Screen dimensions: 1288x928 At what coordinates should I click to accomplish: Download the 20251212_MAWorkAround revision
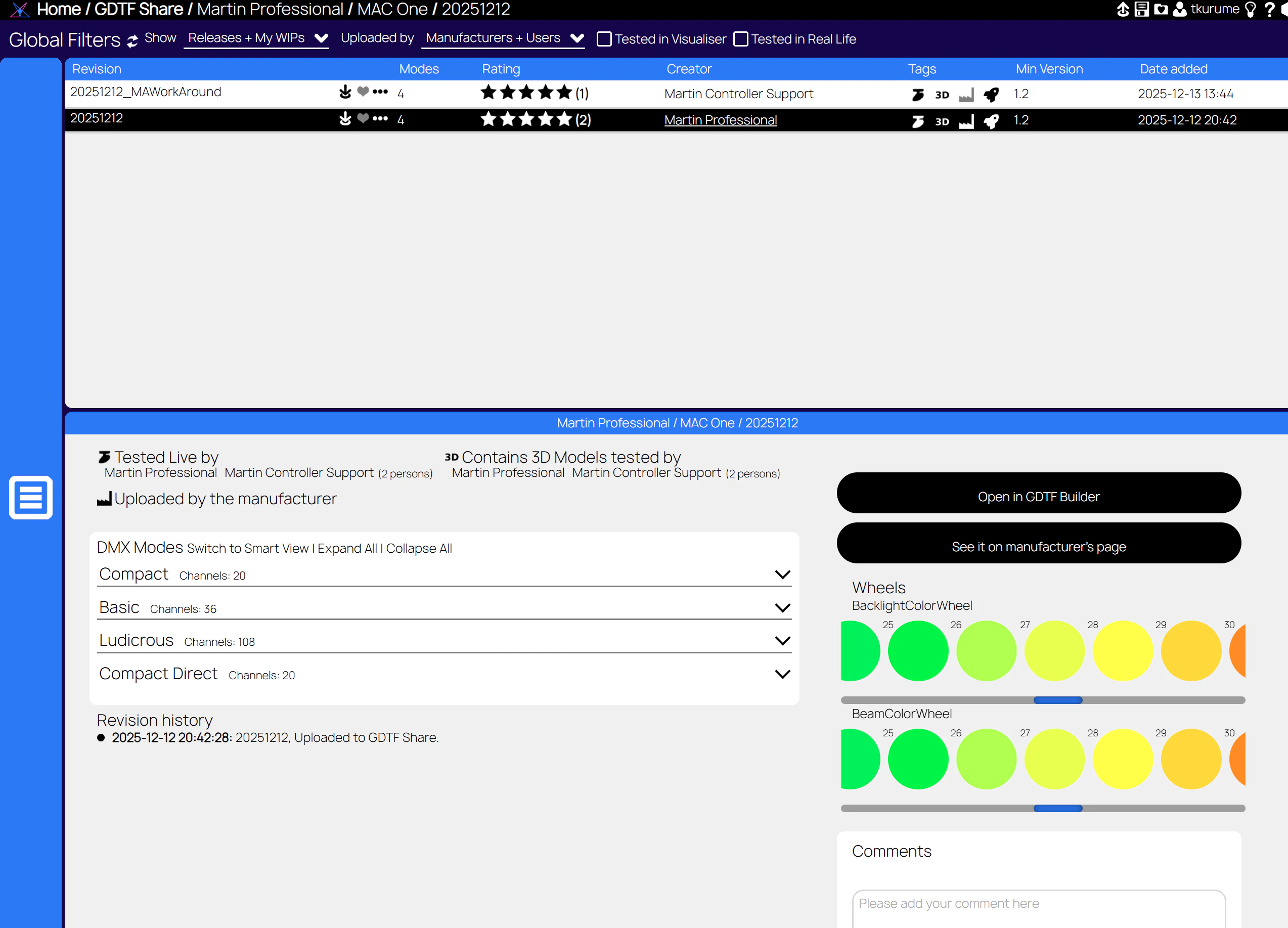[345, 92]
